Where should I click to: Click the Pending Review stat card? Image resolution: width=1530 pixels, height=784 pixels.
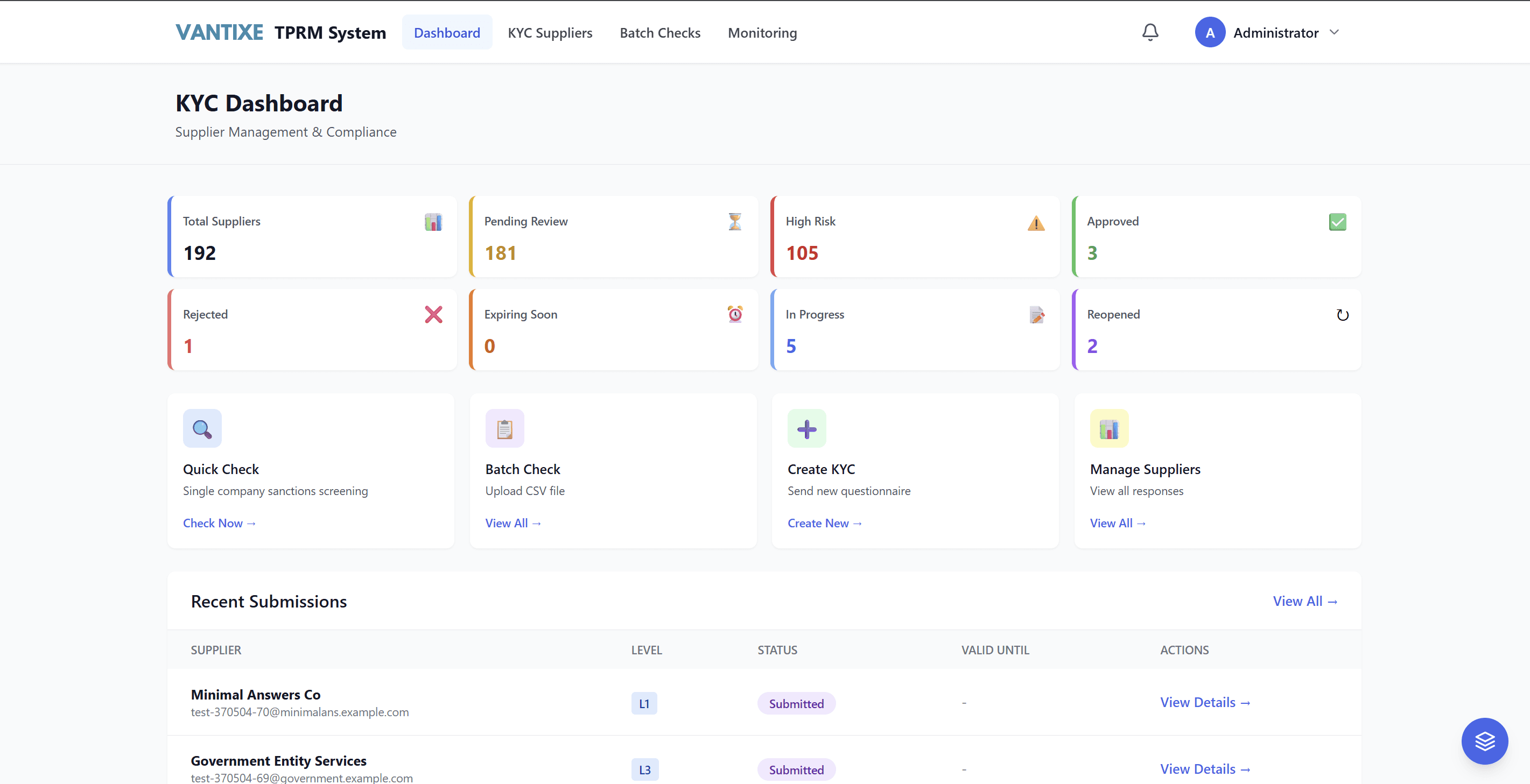tap(613, 237)
